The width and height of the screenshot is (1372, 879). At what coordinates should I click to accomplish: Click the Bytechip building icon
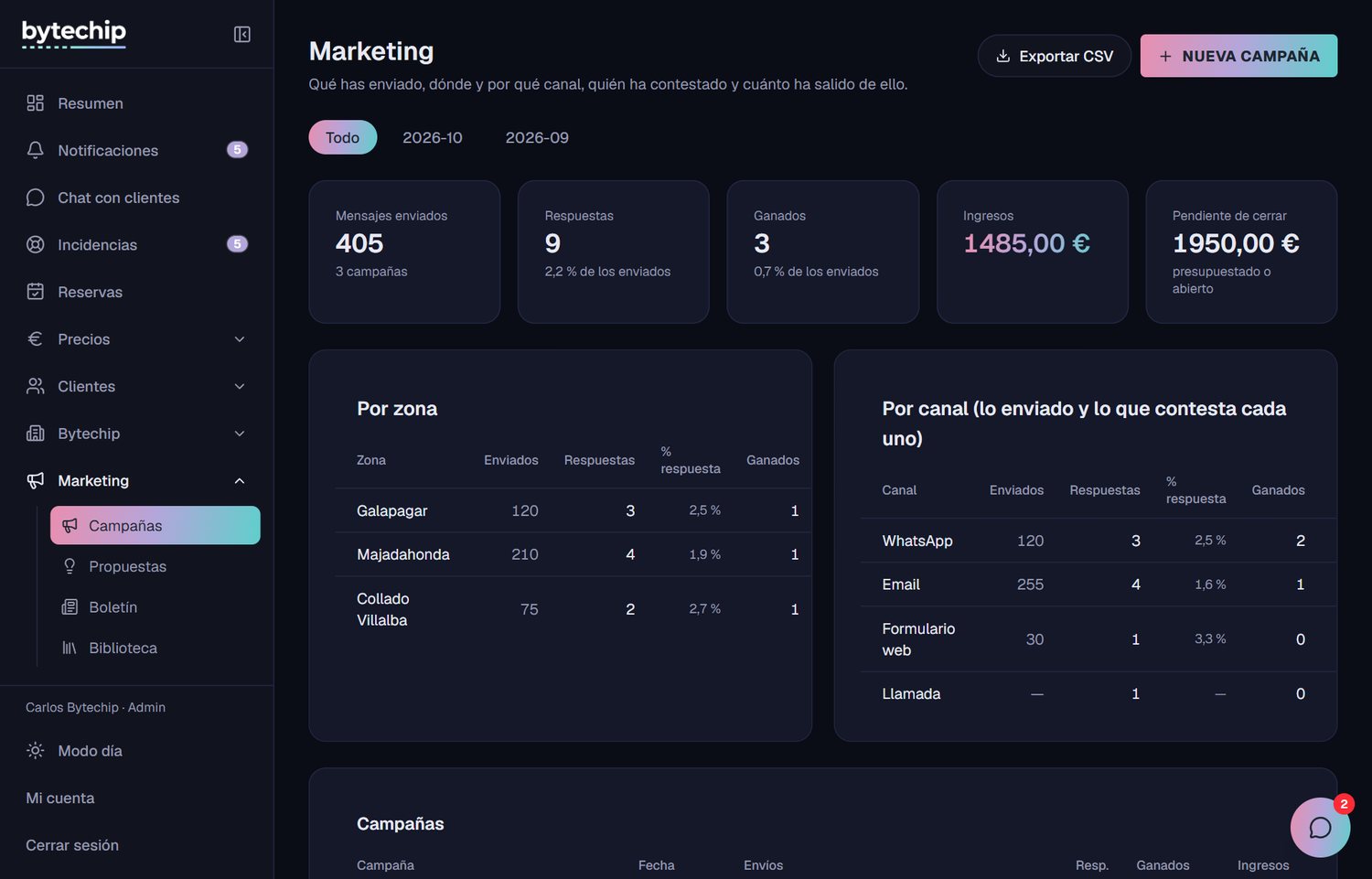coord(36,434)
